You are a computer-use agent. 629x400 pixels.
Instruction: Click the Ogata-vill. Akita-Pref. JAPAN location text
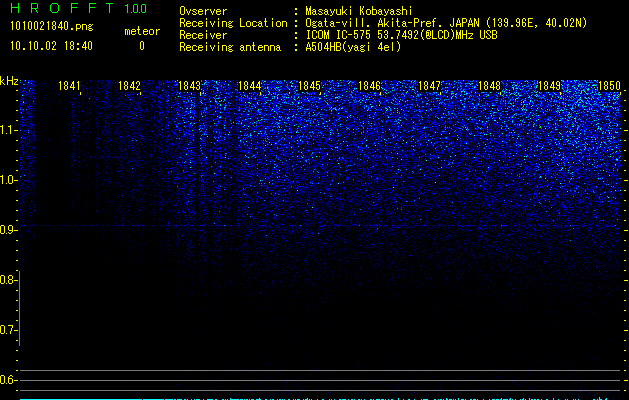point(446,23)
